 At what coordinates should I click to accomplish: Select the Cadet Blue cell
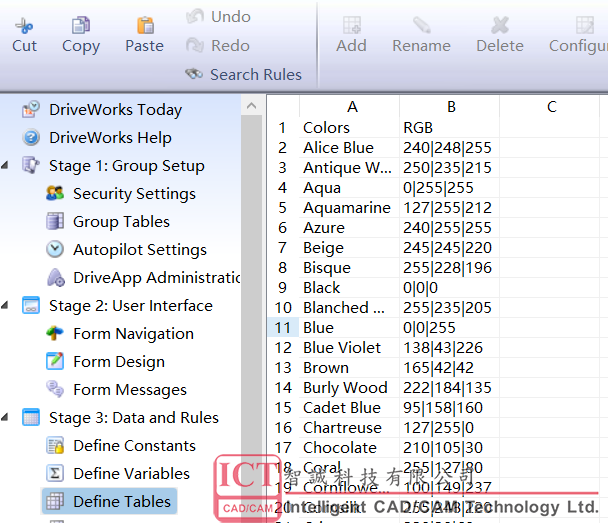pos(349,408)
